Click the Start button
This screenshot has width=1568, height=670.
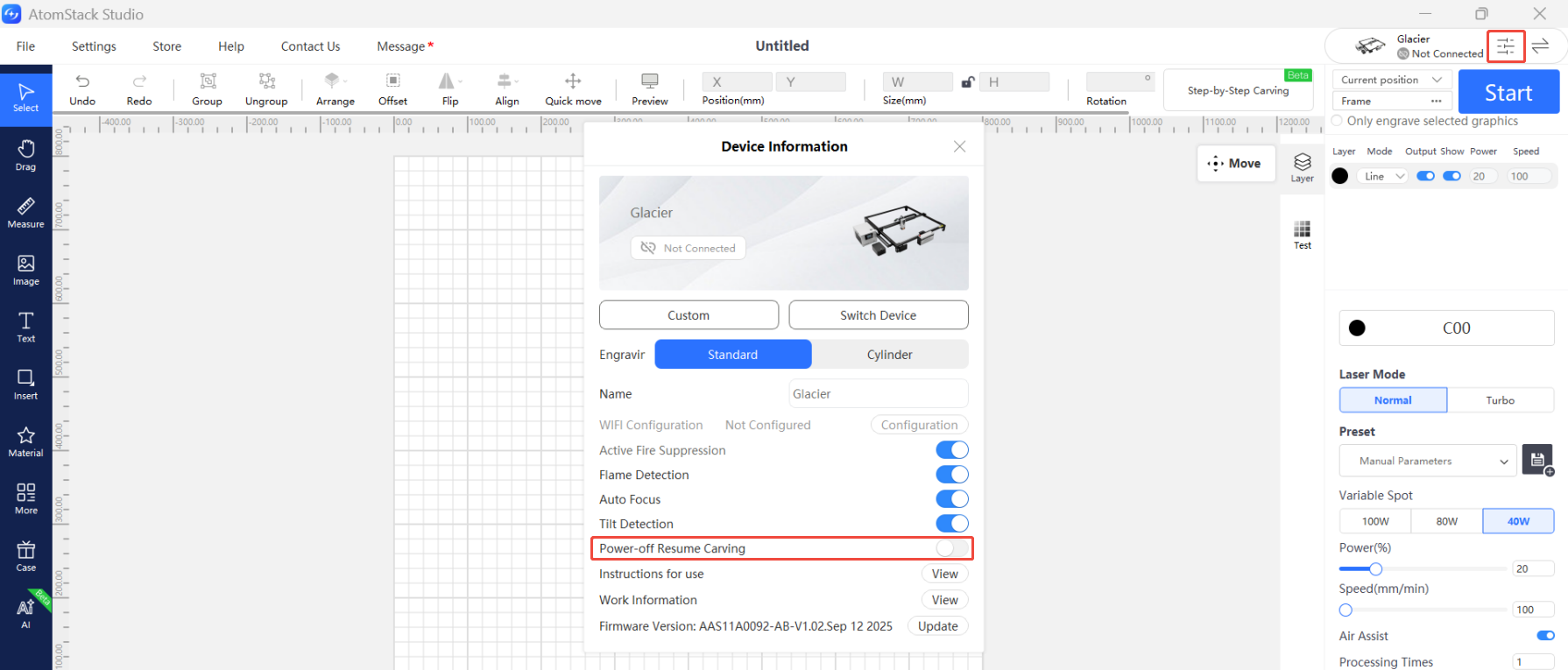(x=1508, y=92)
